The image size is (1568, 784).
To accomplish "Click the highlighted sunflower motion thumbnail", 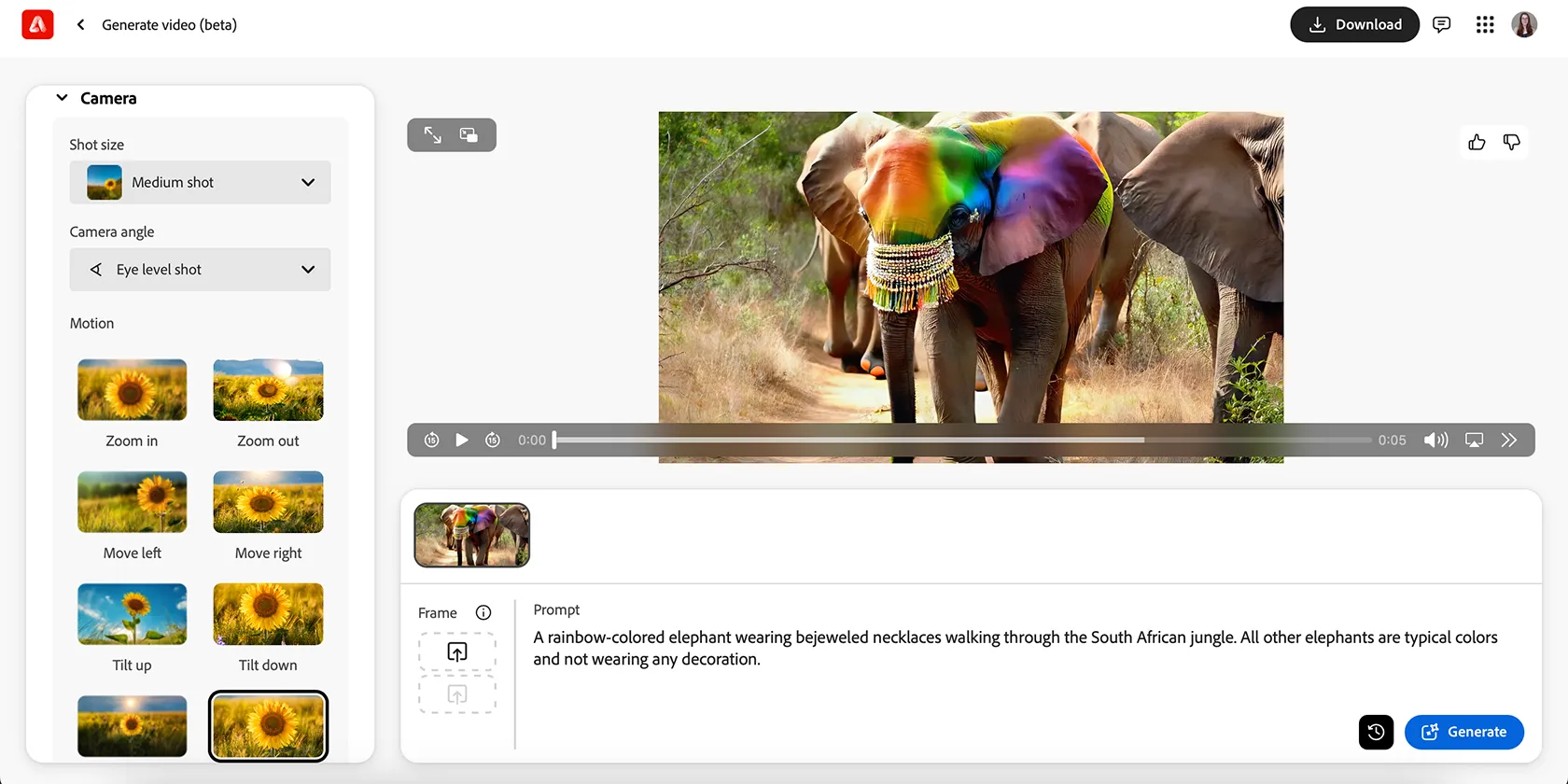I will 268,726.
